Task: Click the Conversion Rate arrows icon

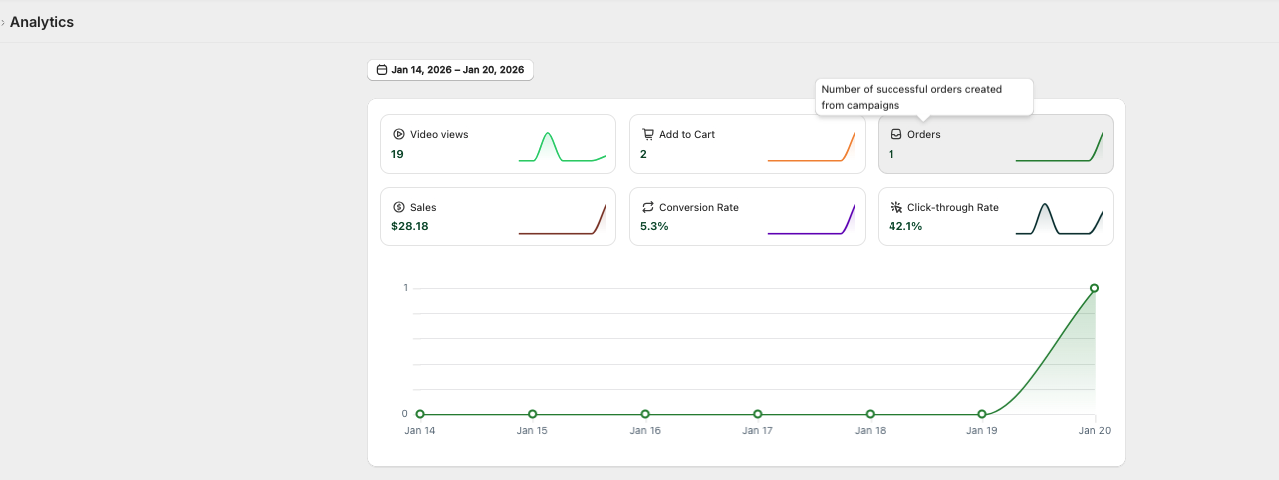Action: click(x=648, y=207)
